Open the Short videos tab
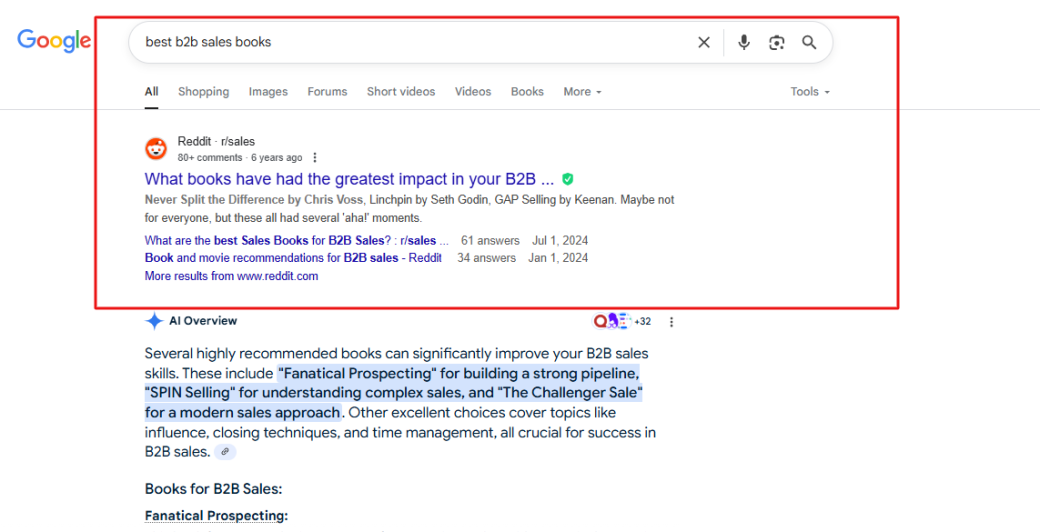This screenshot has width=1040, height=532. (401, 92)
